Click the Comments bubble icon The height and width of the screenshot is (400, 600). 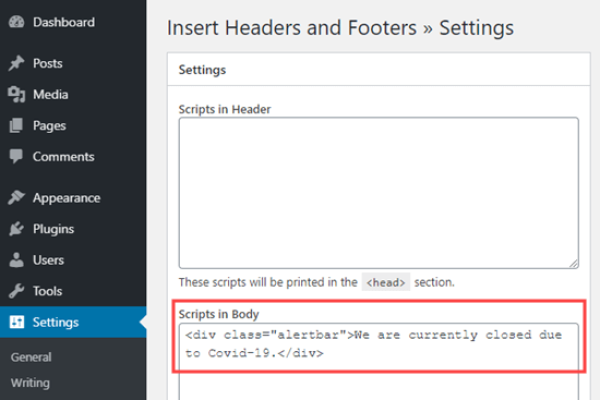(x=16, y=157)
